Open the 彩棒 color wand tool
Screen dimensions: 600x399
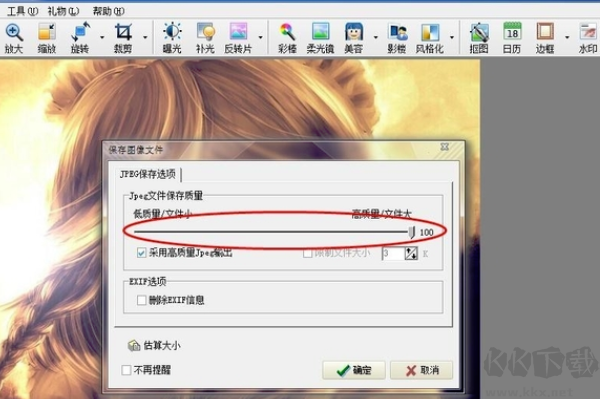click(287, 37)
